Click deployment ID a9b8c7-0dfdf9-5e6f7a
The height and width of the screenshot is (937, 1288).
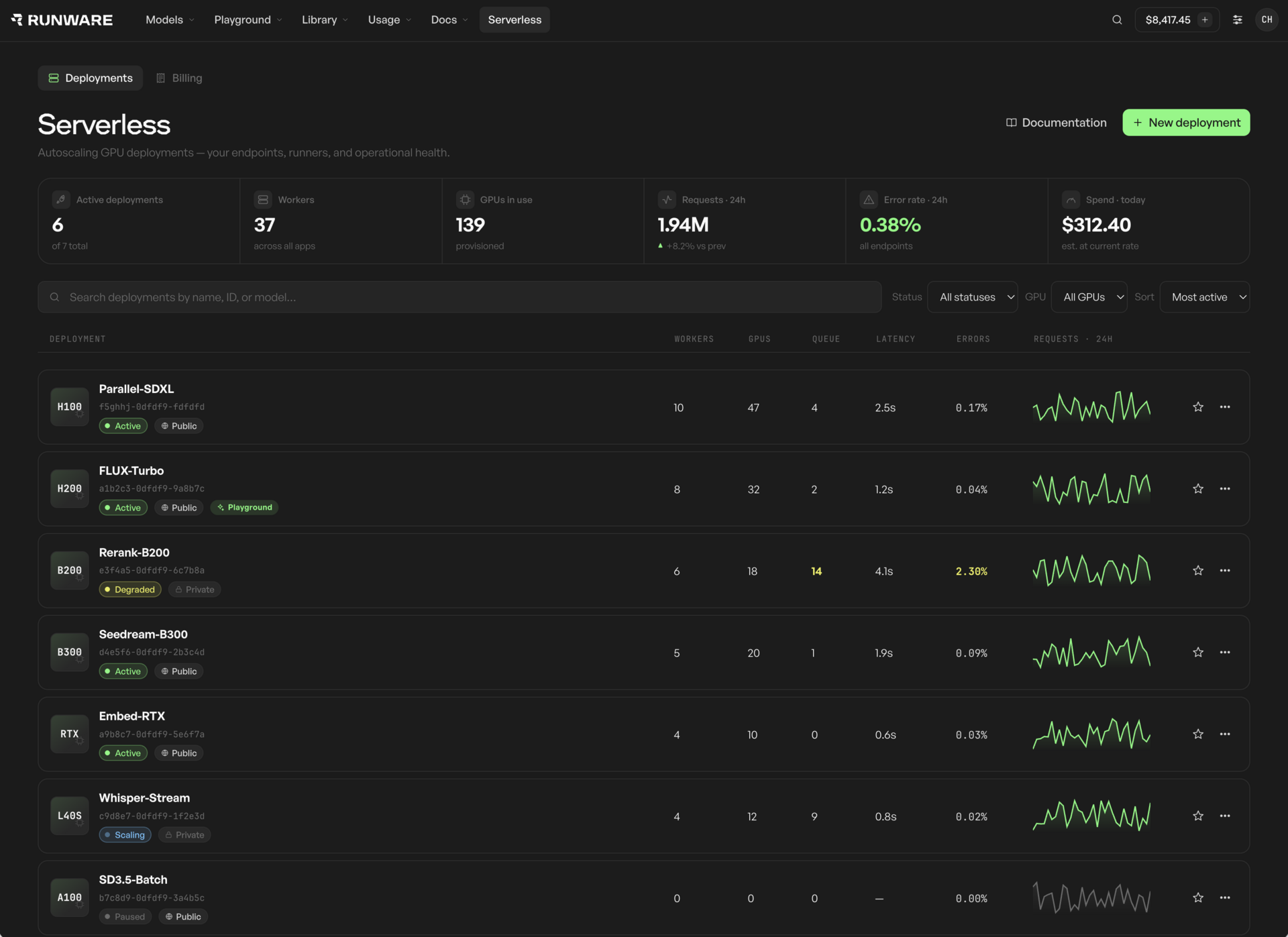coord(152,734)
